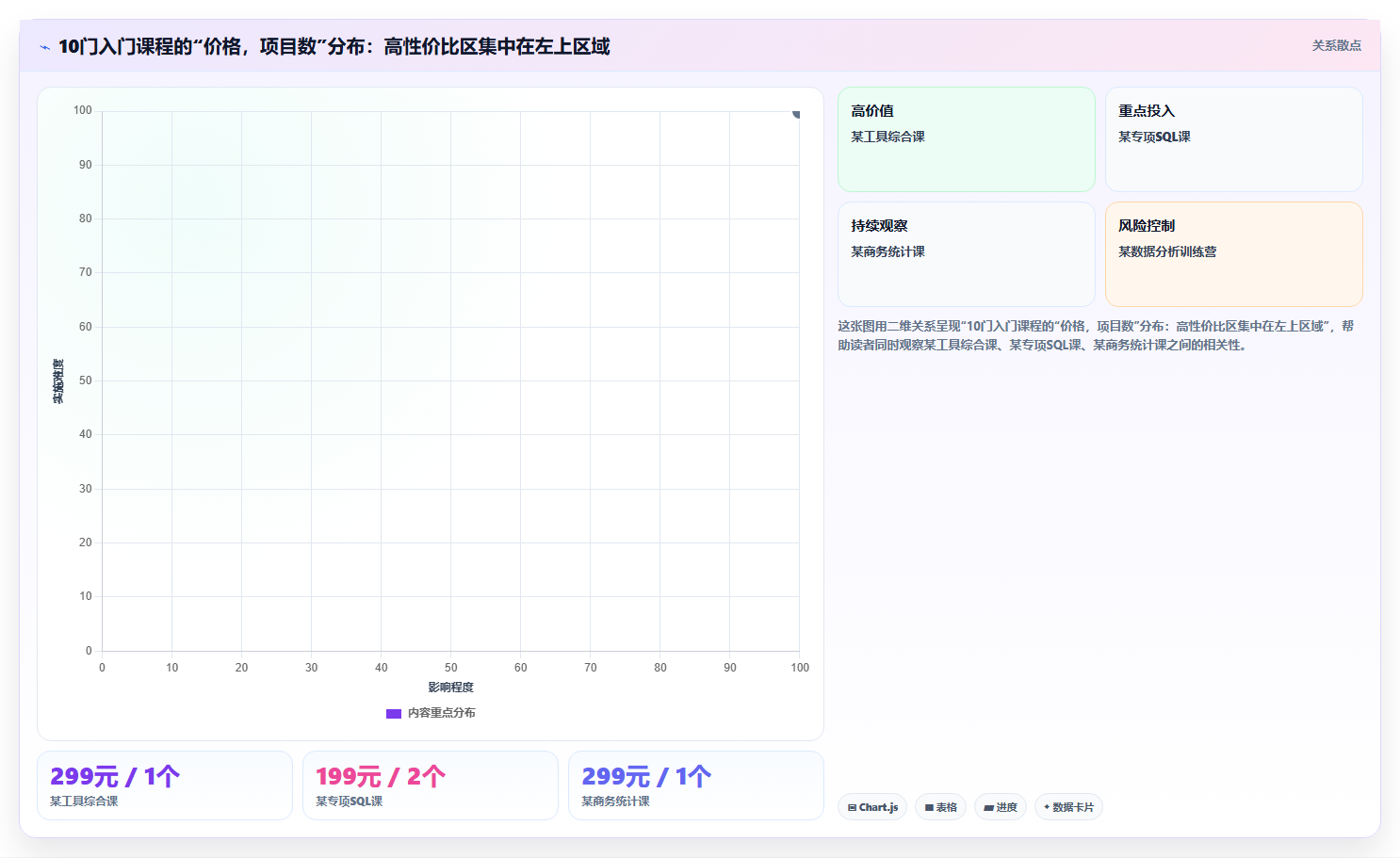Click the 某商务统计课 label under 持续观察
Viewport: 1400px width, 858px height.
click(x=887, y=251)
